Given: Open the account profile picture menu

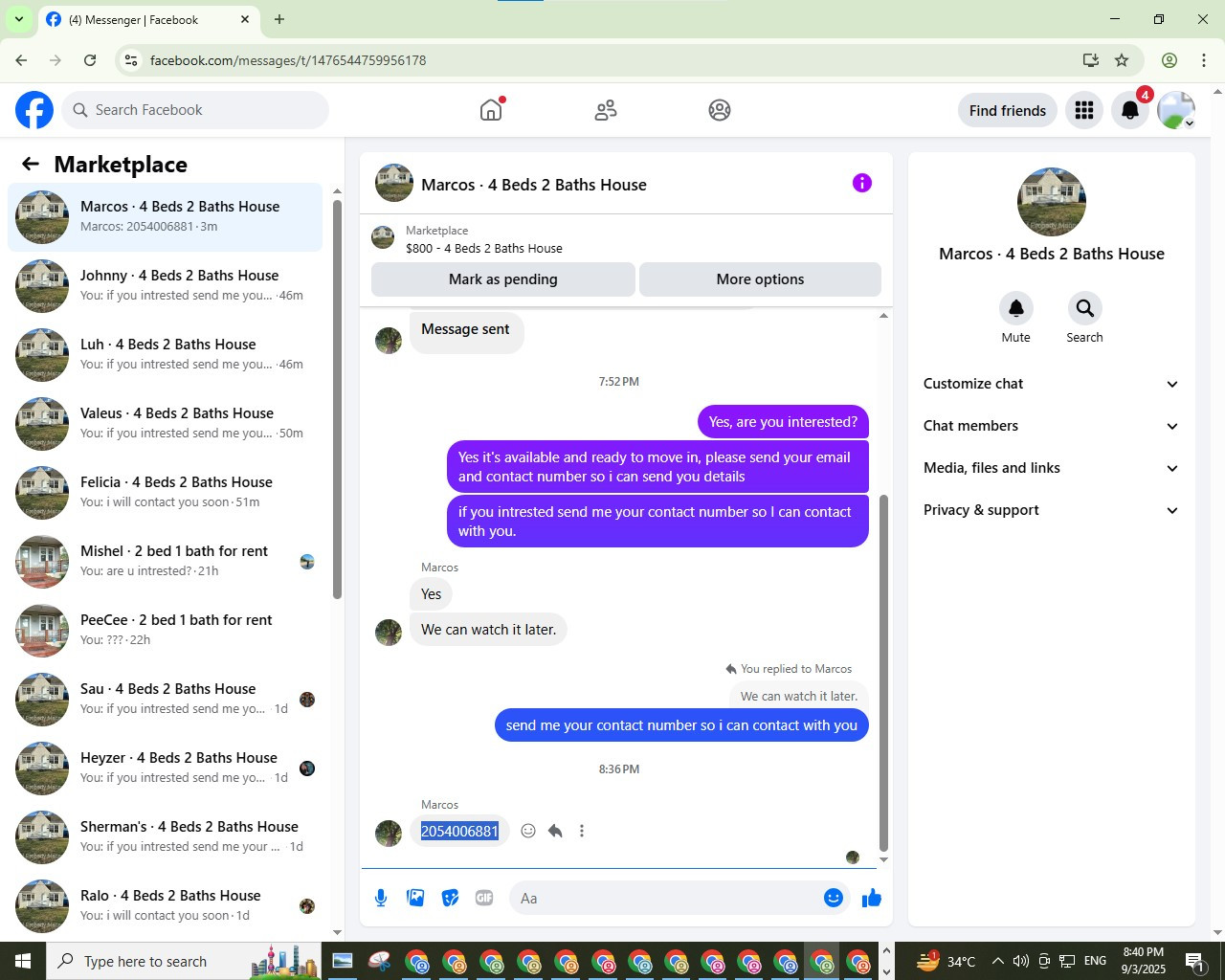Looking at the screenshot, I should coord(1176,110).
